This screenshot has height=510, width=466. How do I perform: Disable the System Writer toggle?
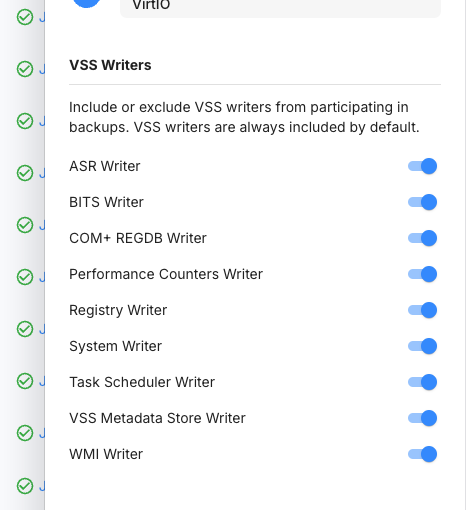click(x=422, y=346)
